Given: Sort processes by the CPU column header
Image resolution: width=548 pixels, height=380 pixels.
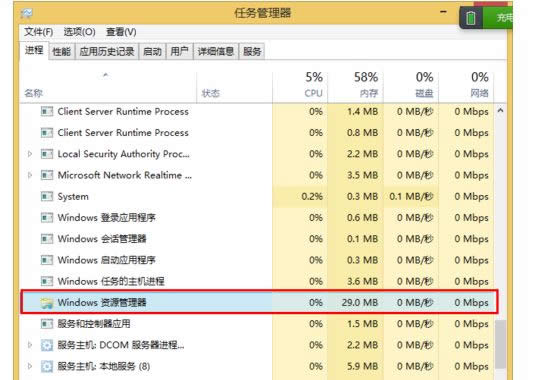Looking at the screenshot, I should tap(300, 85).
